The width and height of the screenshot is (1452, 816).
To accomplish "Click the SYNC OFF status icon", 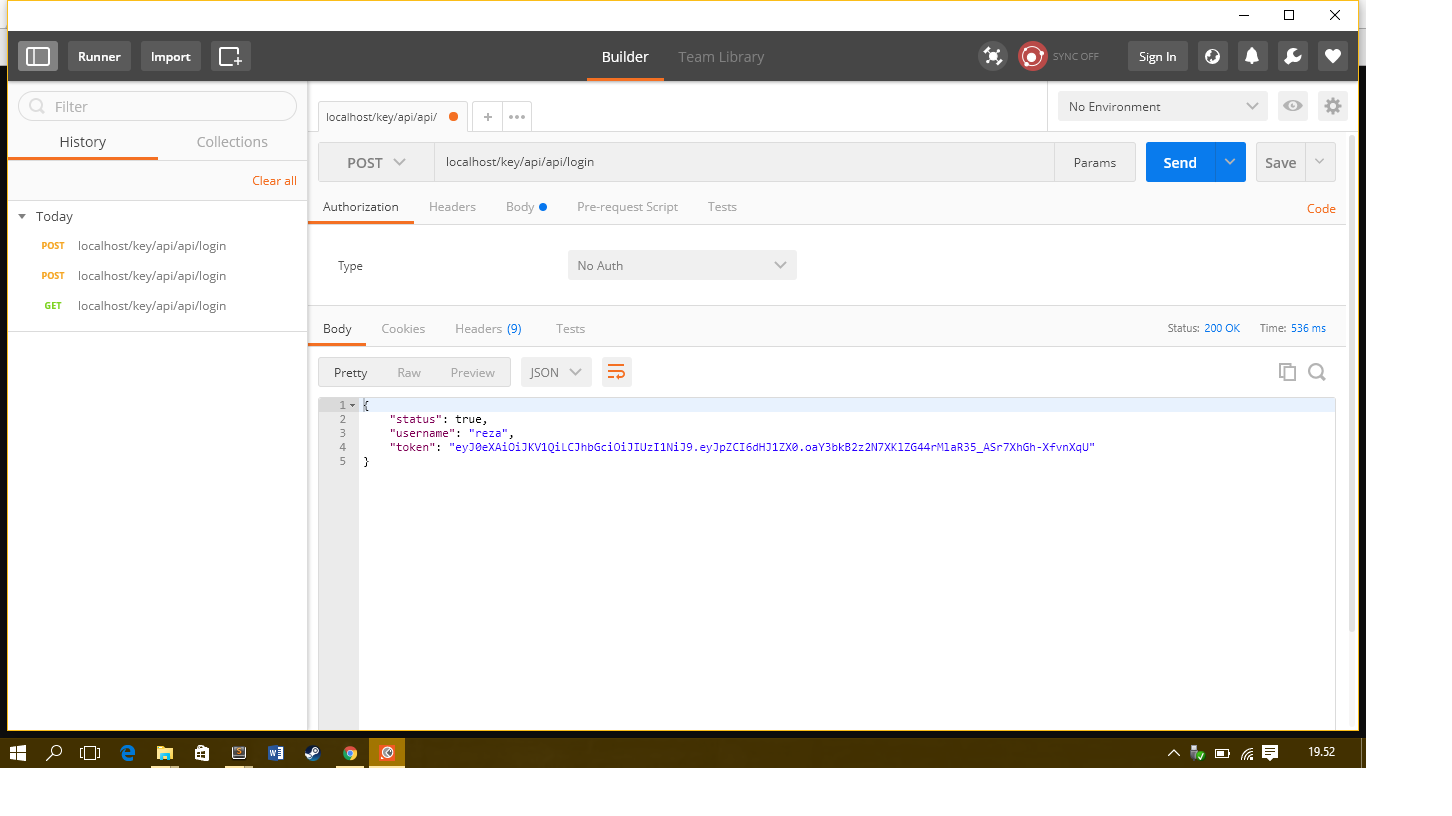I will (1032, 56).
